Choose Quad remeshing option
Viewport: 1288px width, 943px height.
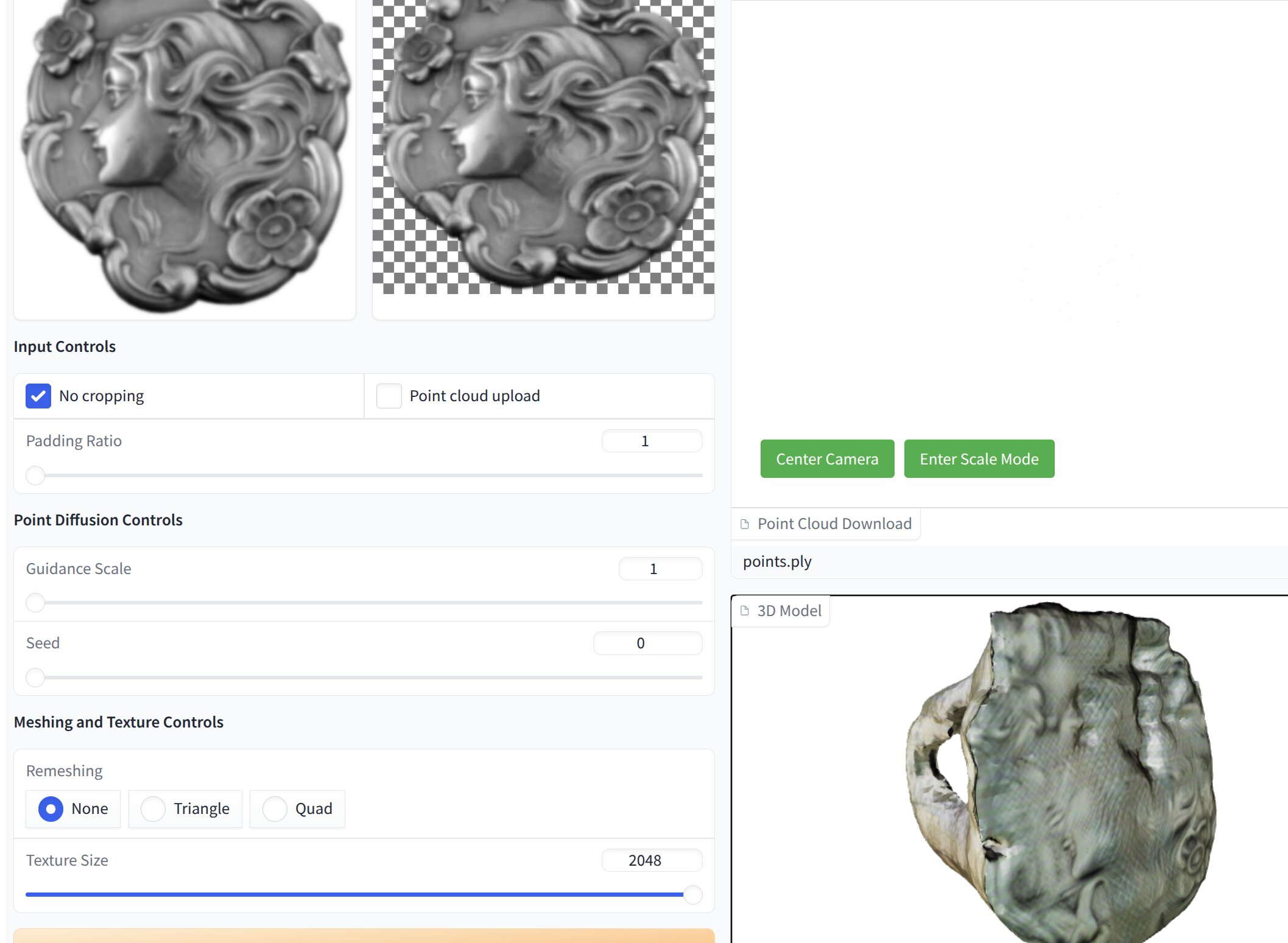coord(275,809)
